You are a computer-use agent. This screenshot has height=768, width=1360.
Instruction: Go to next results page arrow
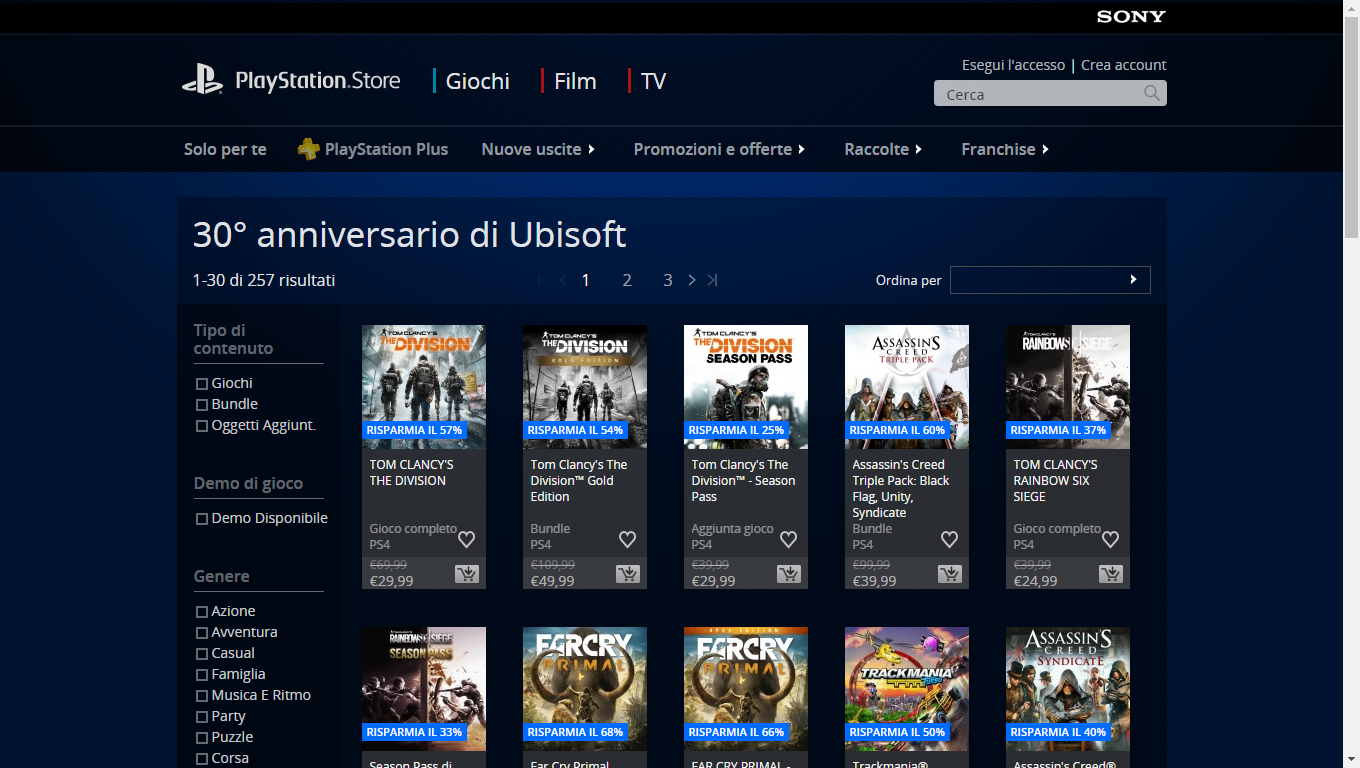pos(691,280)
